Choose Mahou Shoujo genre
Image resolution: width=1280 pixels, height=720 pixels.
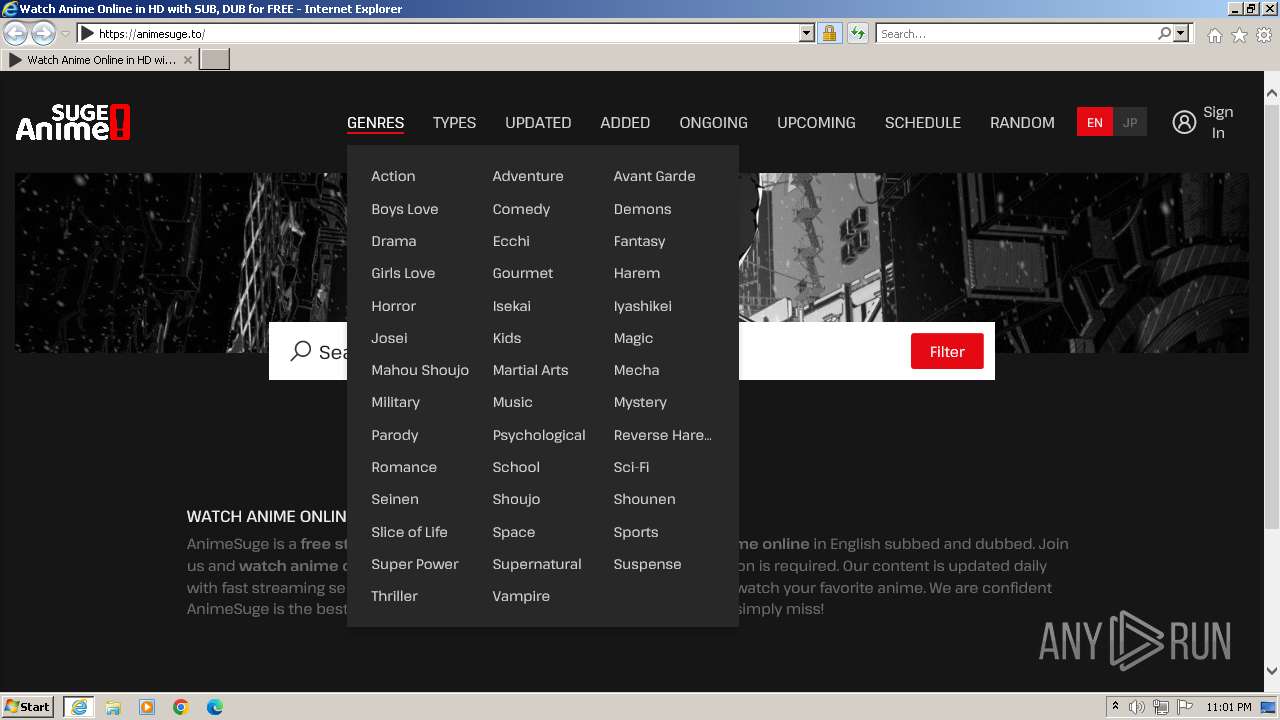[420, 370]
